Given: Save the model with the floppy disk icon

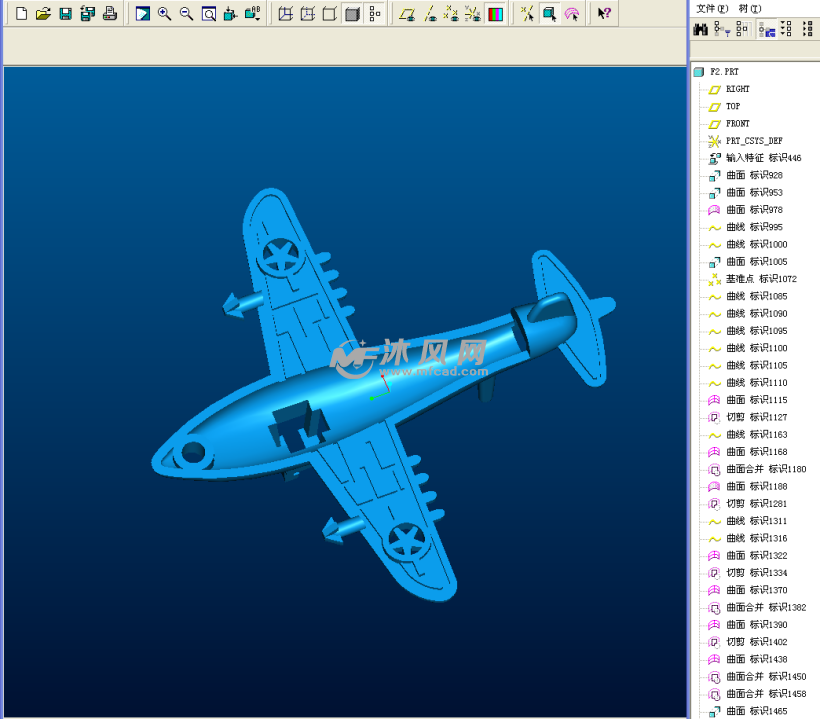Looking at the screenshot, I should (65, 14).
